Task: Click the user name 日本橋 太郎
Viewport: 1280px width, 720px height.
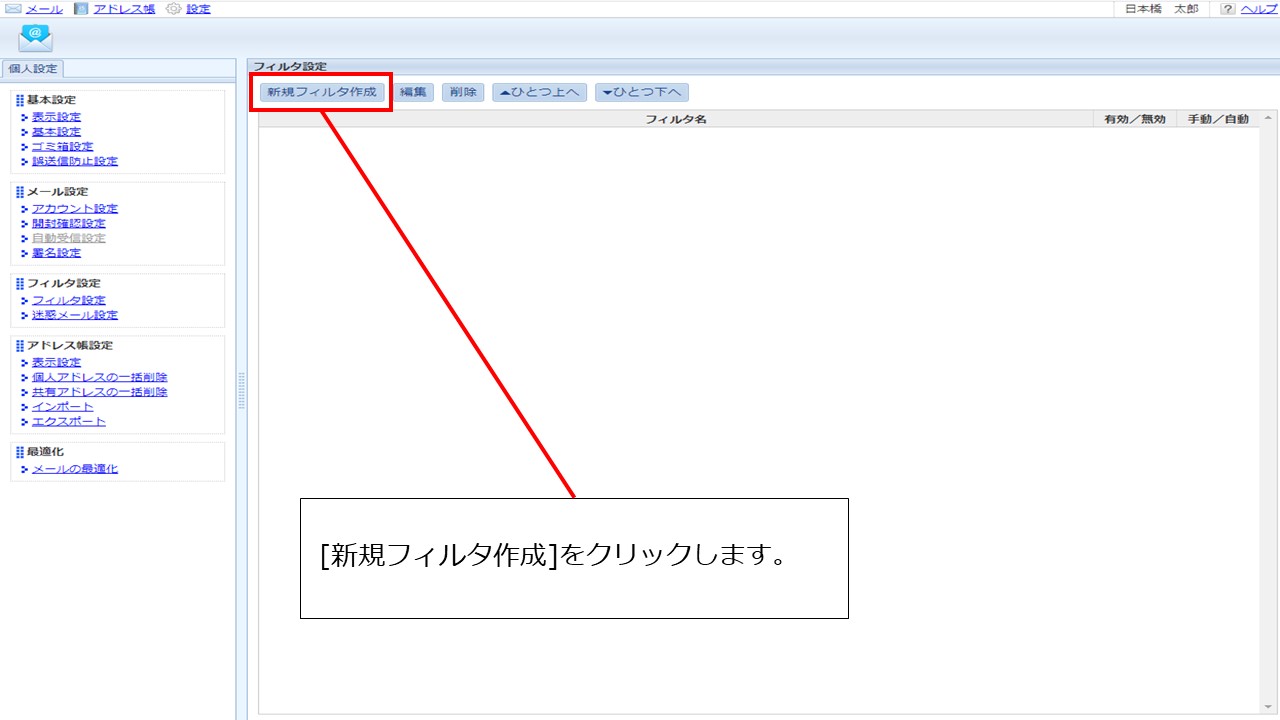Action: click(x=1161, y=9)
